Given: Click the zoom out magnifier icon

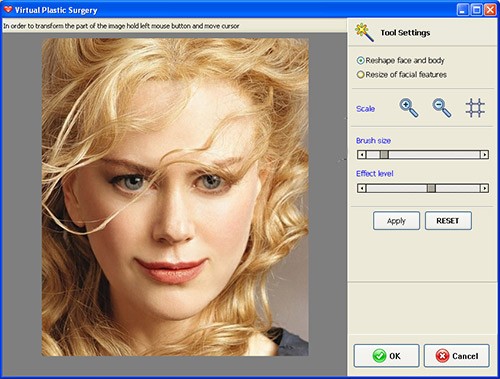Looking at the screenshot, I should 442,108.
